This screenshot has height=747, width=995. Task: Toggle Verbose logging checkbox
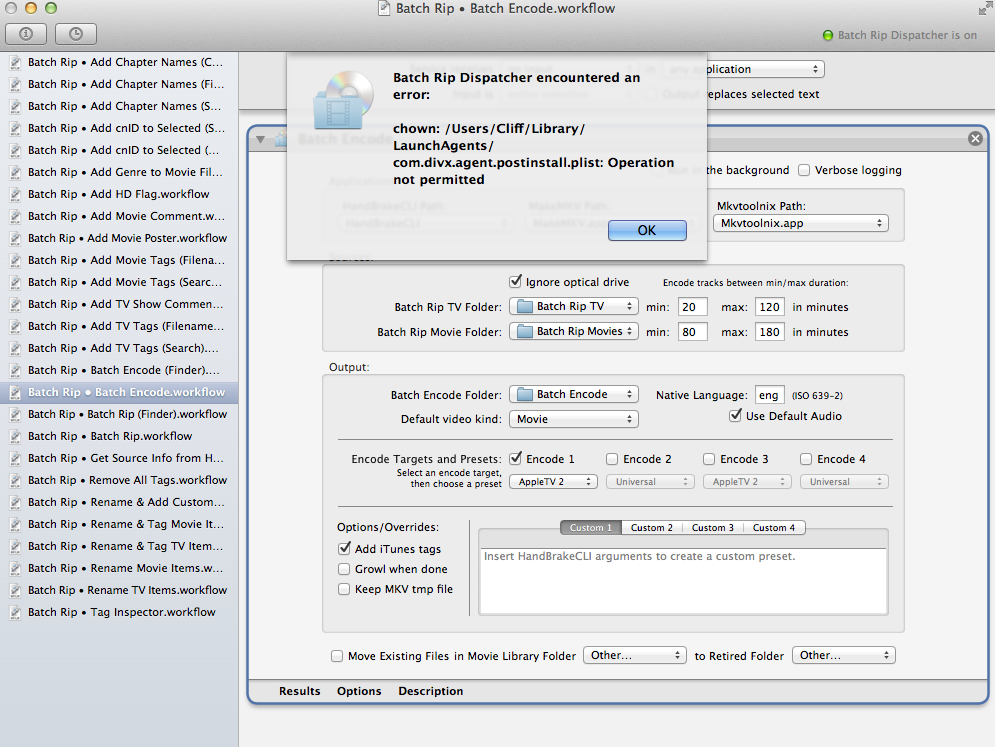click(x=804, y=170)
